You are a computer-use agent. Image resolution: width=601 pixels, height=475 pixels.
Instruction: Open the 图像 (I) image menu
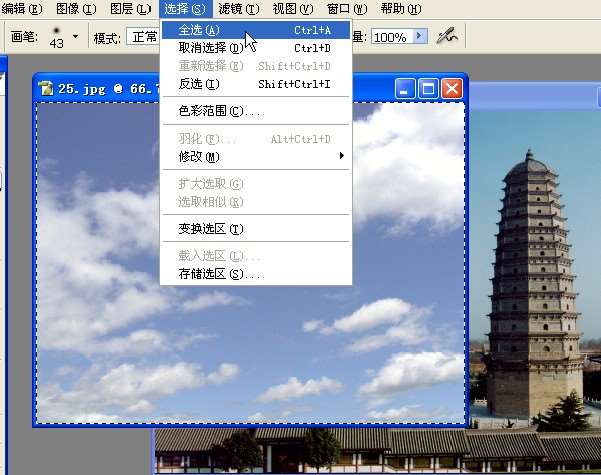click(x=75, y=9)
